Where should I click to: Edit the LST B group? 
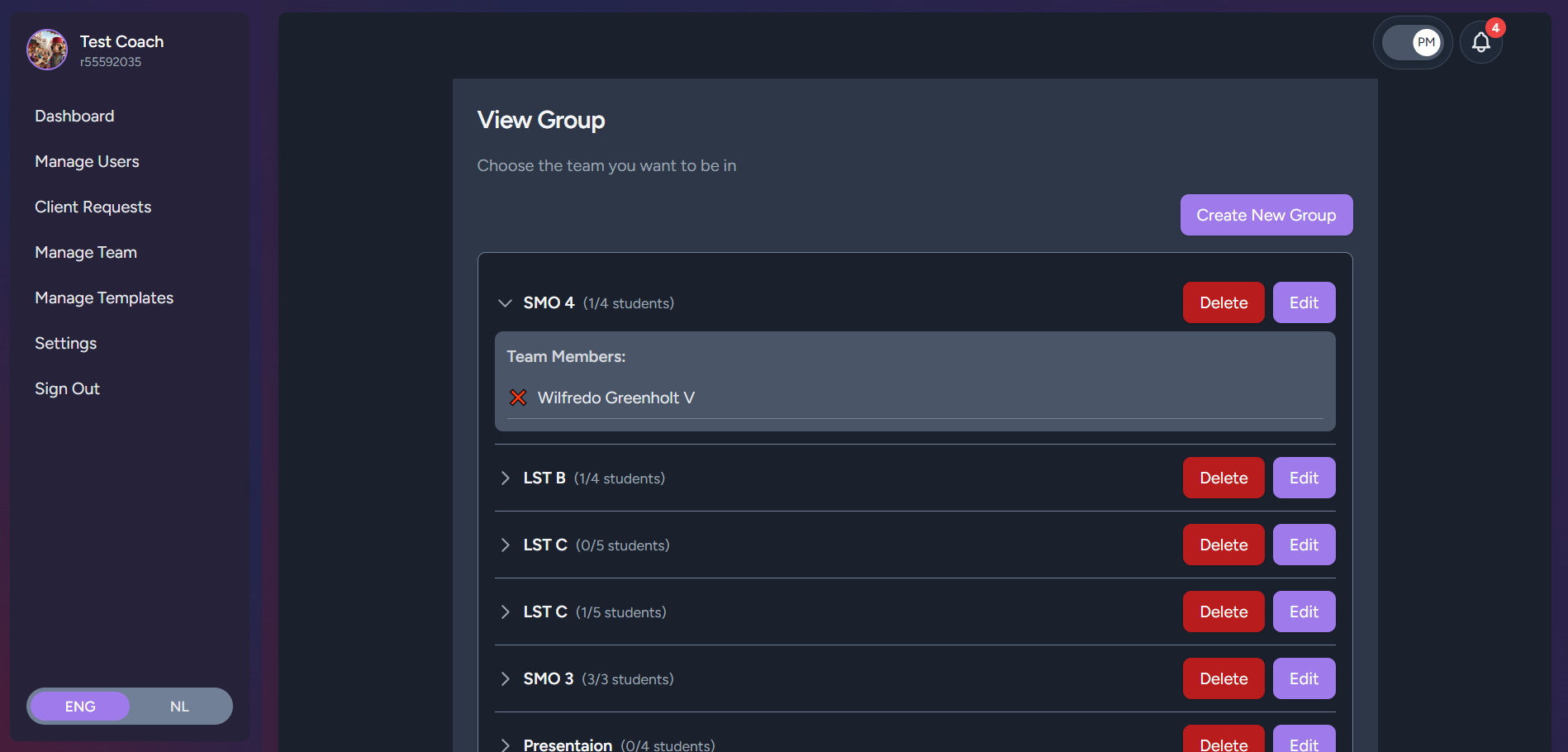pos(1304,478)
